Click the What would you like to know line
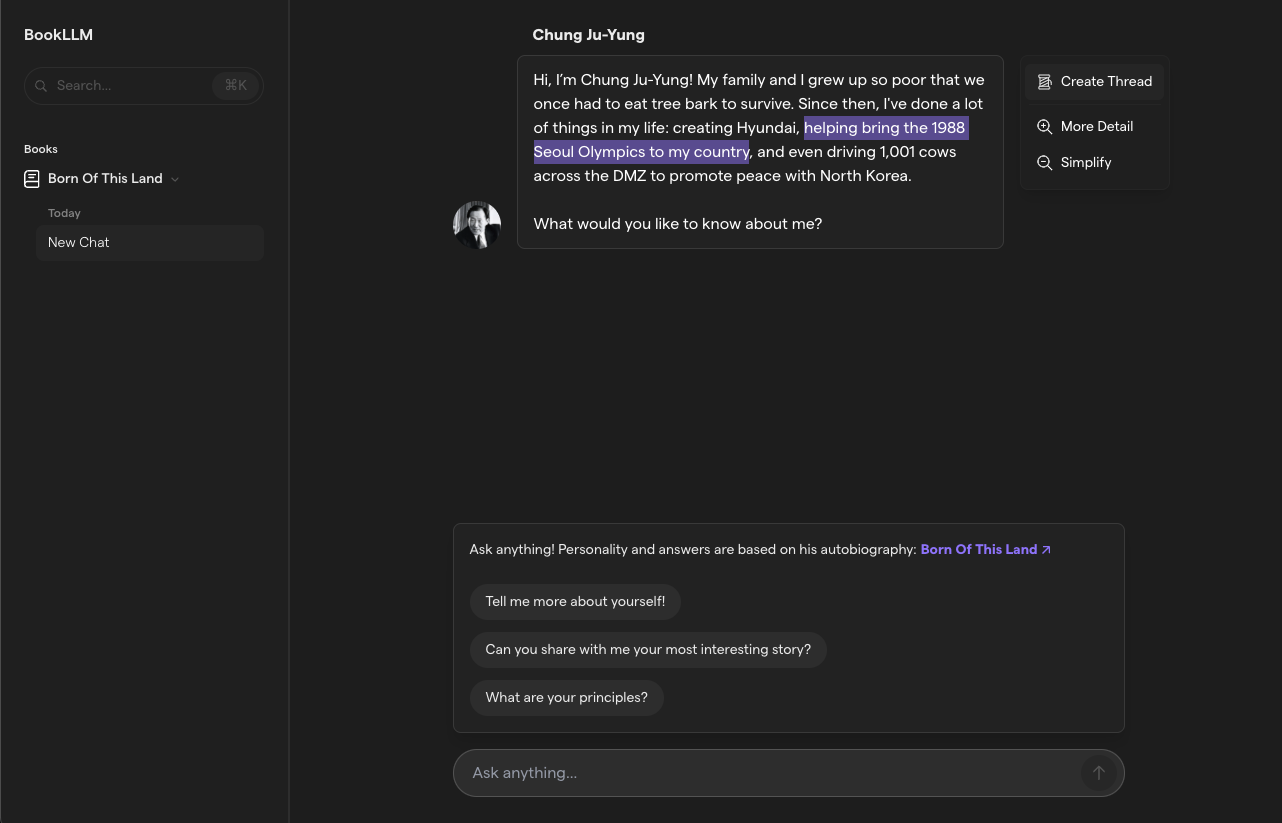The width and height of the screenshot is (1282, 823). [x=678, y=224]
